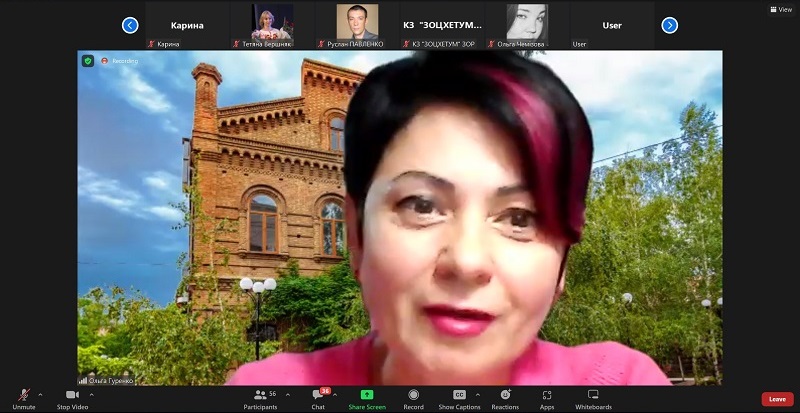Screen dimensions: 800x413
Task: Click the muted mic icon beside КЗ "ЗОЦХЕТУМ" ЗОР
Action: click(x=406, y=44)
